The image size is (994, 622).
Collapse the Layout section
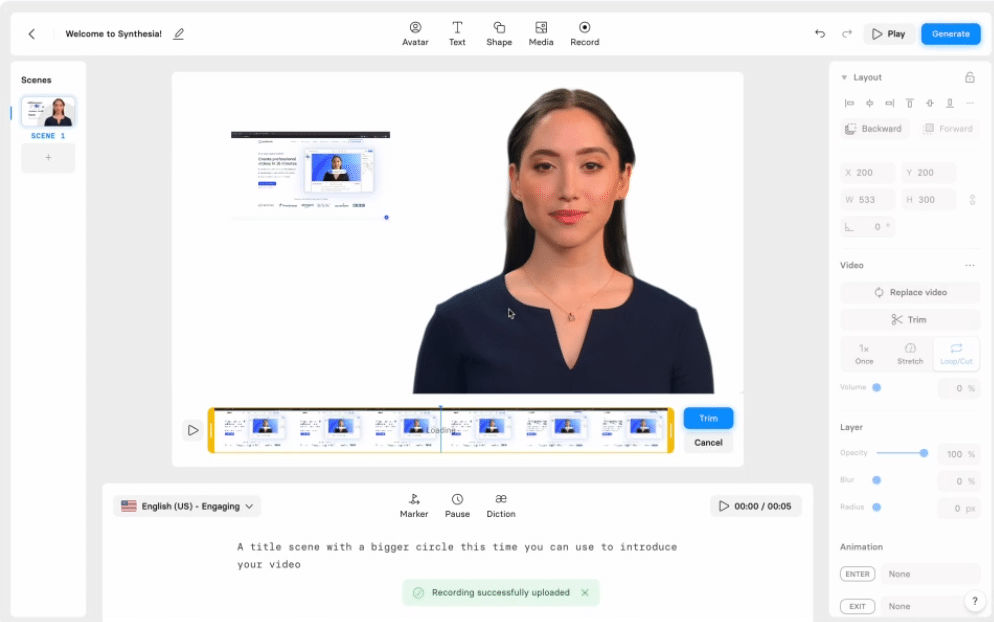click(844, 77)
